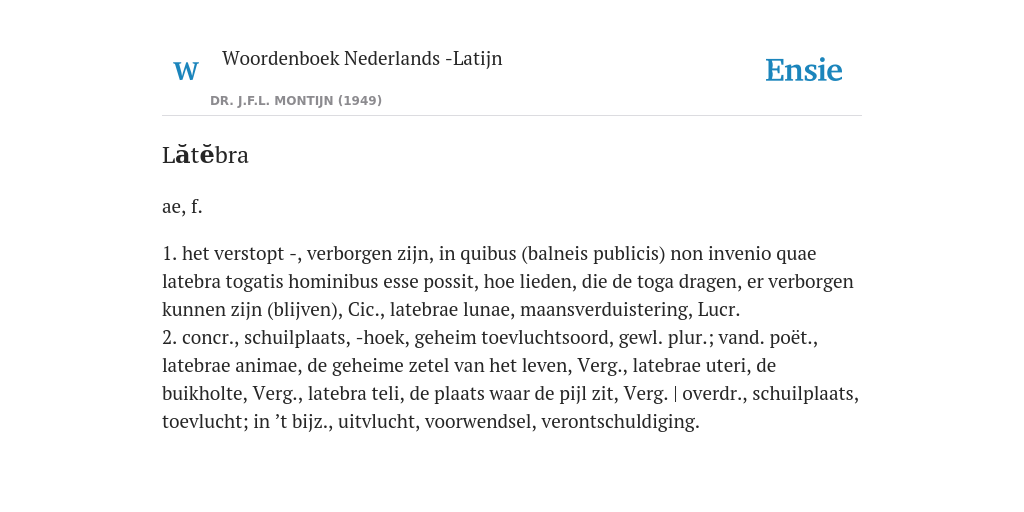The height and width of the screenshot is (512, 1024).
Task: Click the first definition starting 'het verstopt'
Action: coord(508,281)
